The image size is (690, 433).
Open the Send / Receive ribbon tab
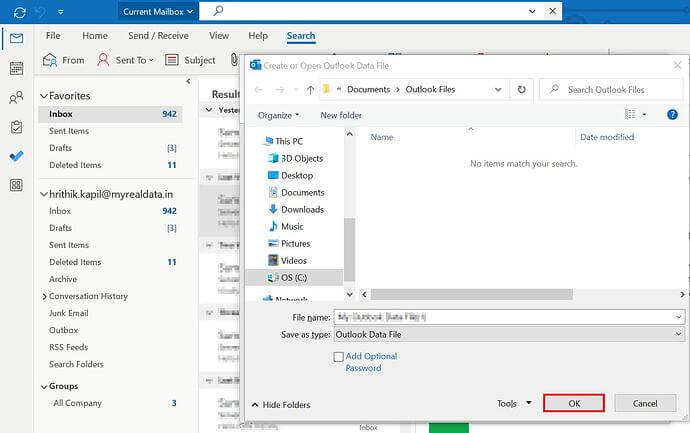160,36
